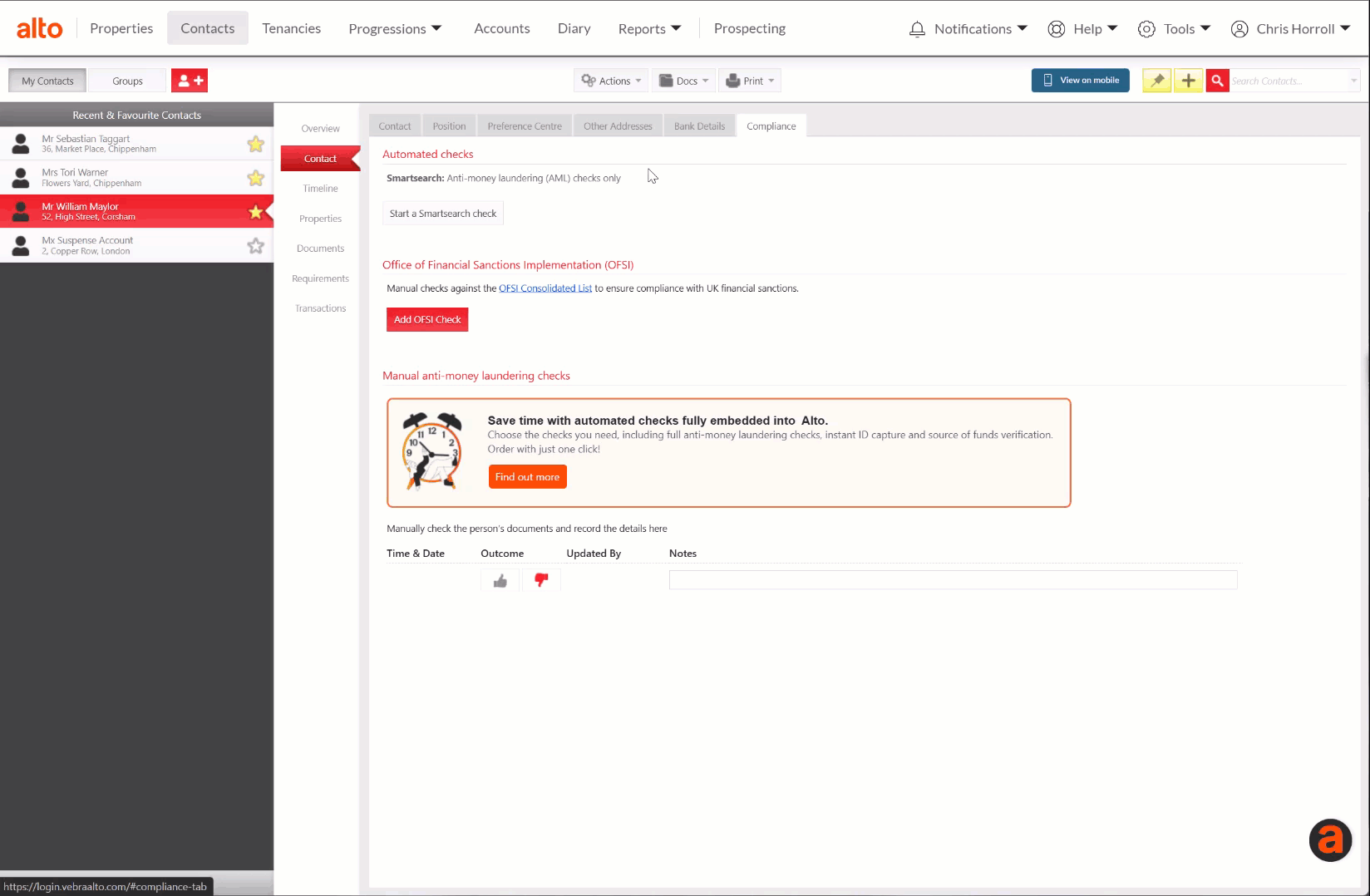The height and width of the screenshot is (896, 1370).
Task: Click the add contact person icon
Action: pyautogui.click(x=189, y=80)
